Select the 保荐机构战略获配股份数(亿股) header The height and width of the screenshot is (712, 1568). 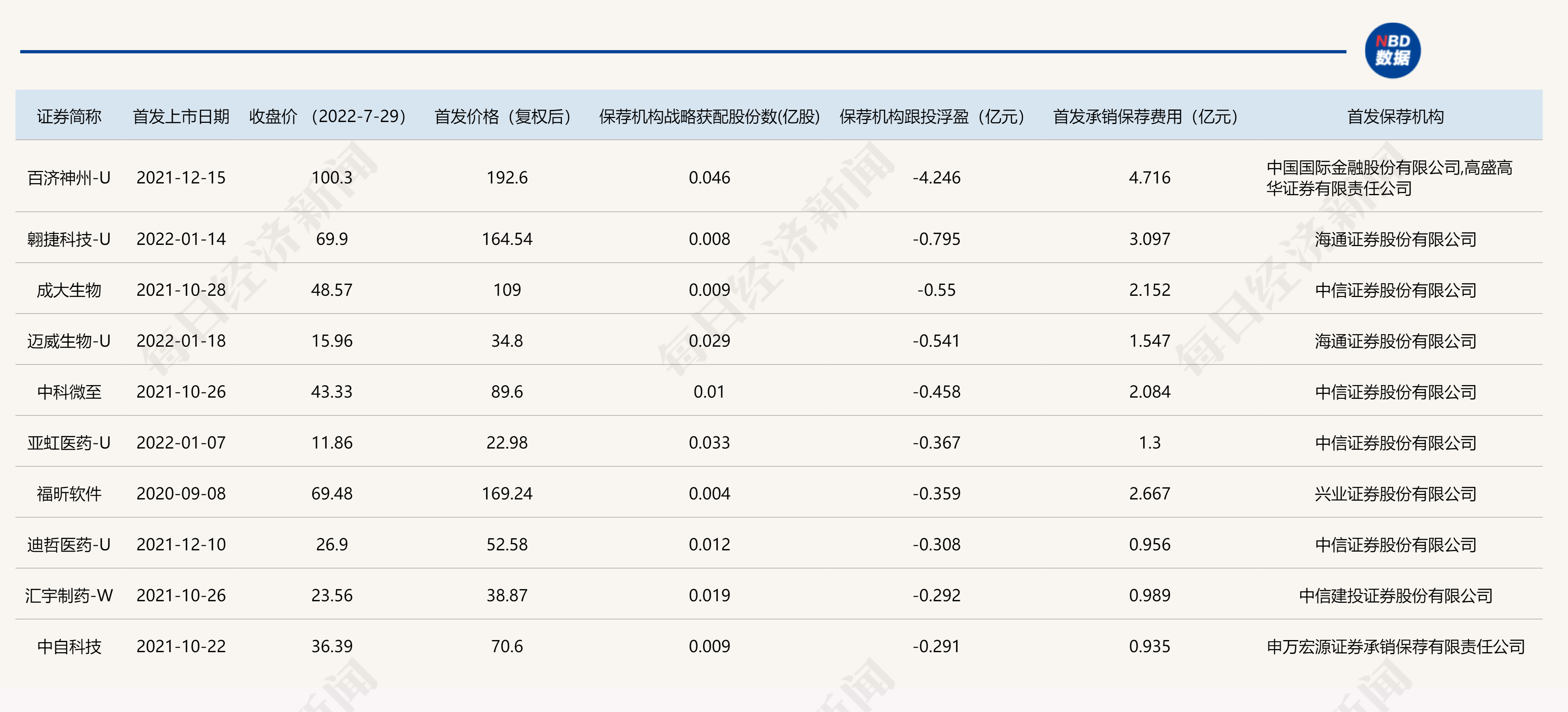click(x=709, y=116)
